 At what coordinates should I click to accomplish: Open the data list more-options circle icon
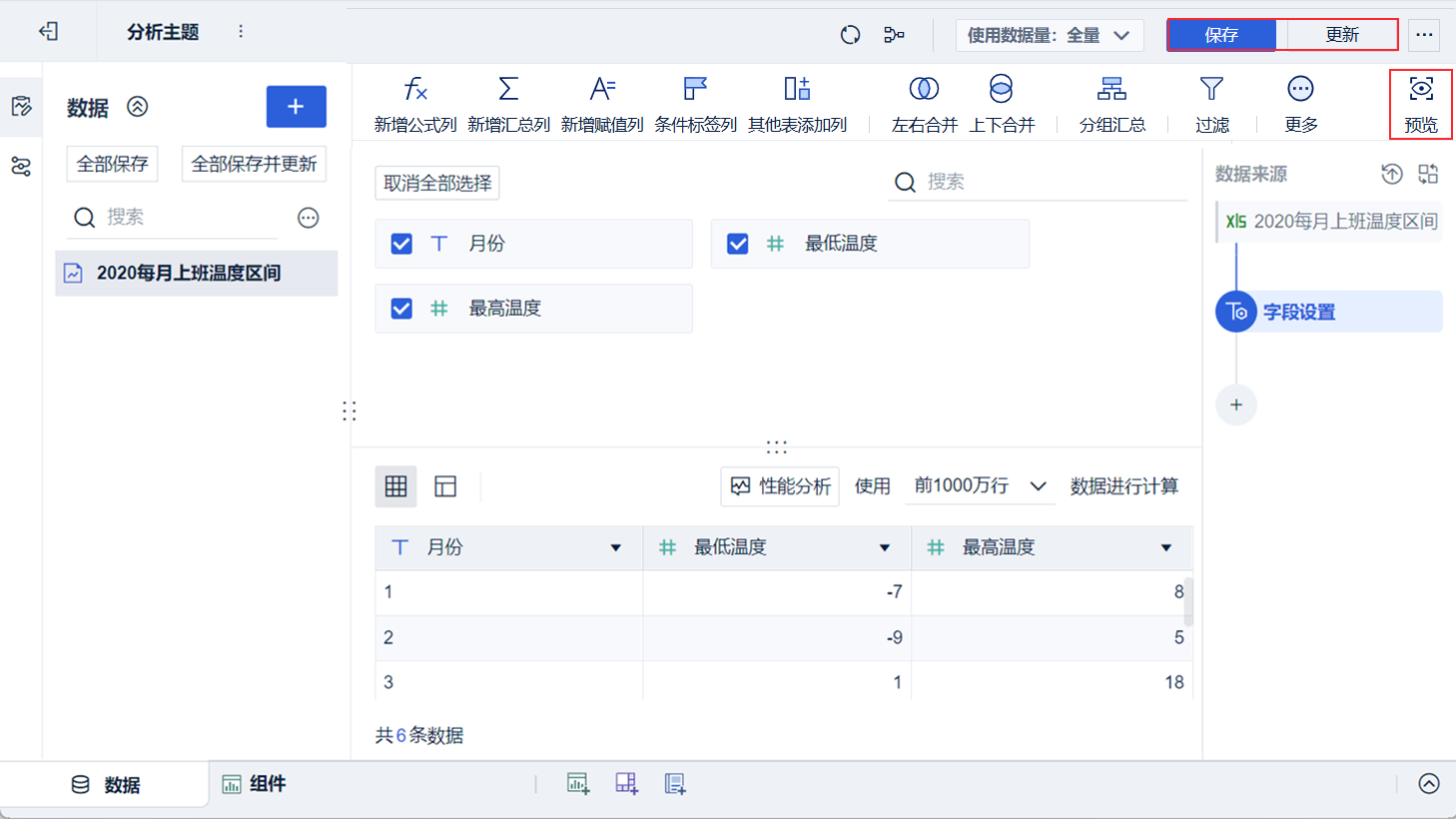pos(309,218)
